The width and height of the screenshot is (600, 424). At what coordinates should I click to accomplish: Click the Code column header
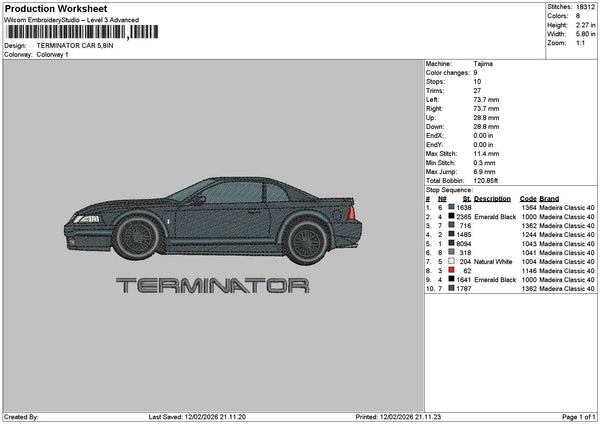click(529, 199)
